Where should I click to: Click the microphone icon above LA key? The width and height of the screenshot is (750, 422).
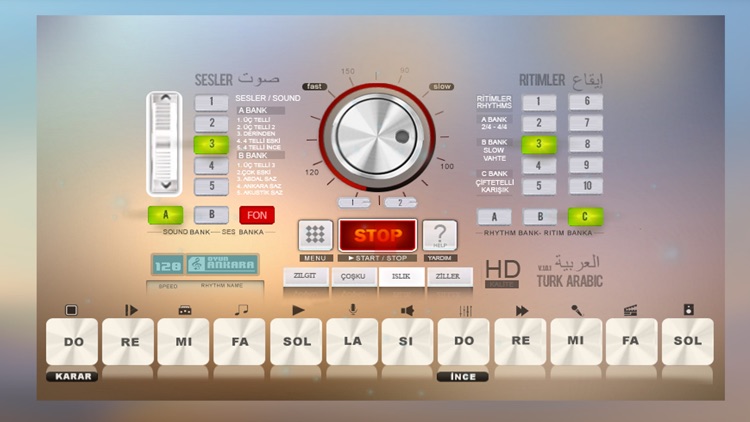click(x=353, y=310)
